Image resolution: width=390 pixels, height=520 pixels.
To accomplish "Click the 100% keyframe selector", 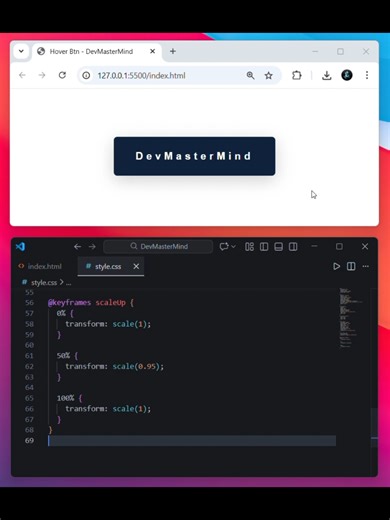I will pyautogui.click(x=65, y=398).
